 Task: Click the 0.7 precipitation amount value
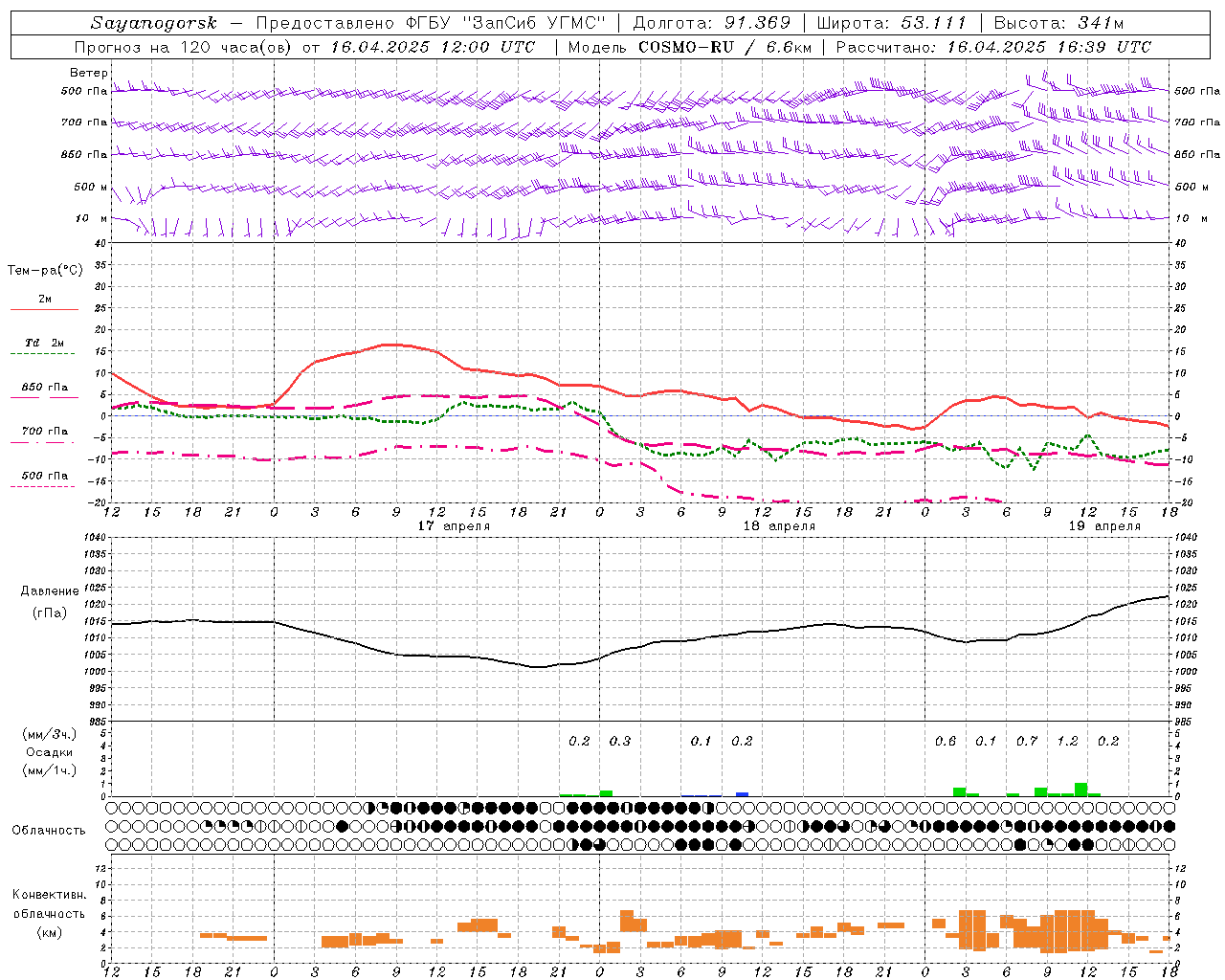coord(1027,741)
